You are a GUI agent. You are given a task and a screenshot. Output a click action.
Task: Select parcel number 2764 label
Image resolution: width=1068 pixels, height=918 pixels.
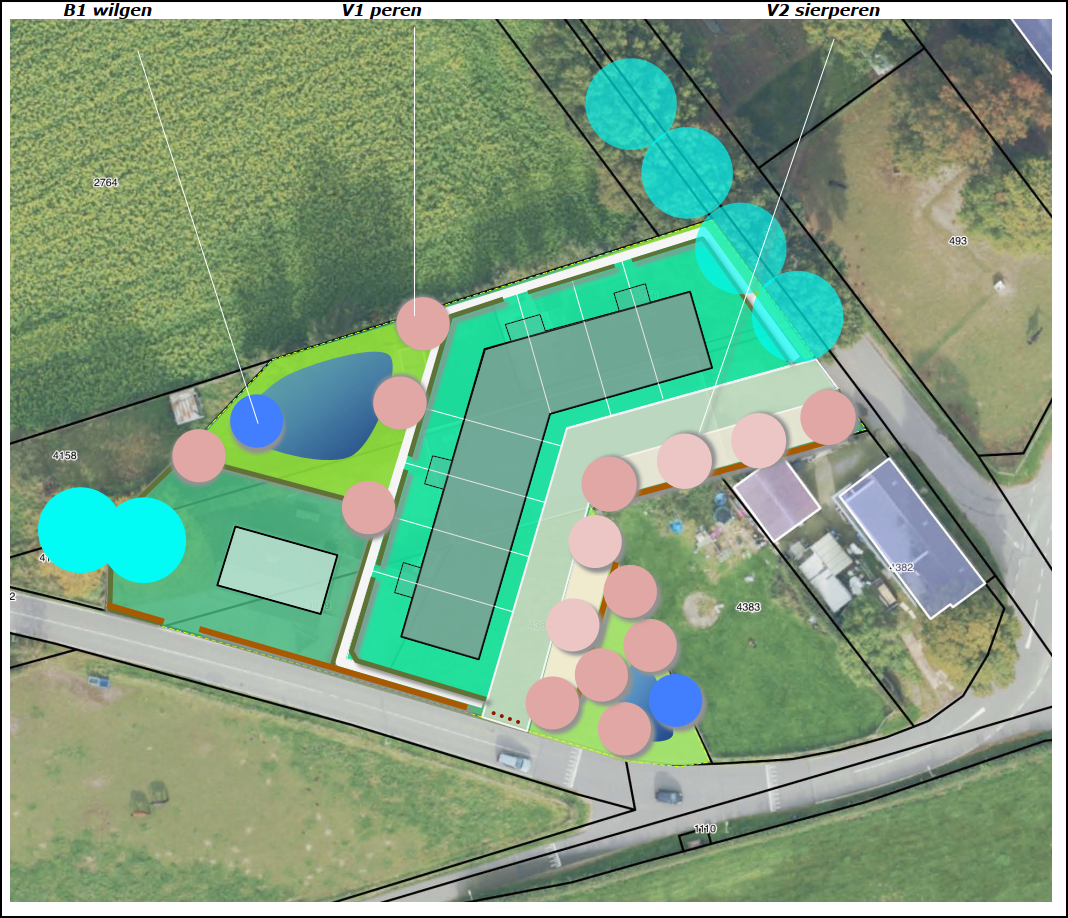106,183
